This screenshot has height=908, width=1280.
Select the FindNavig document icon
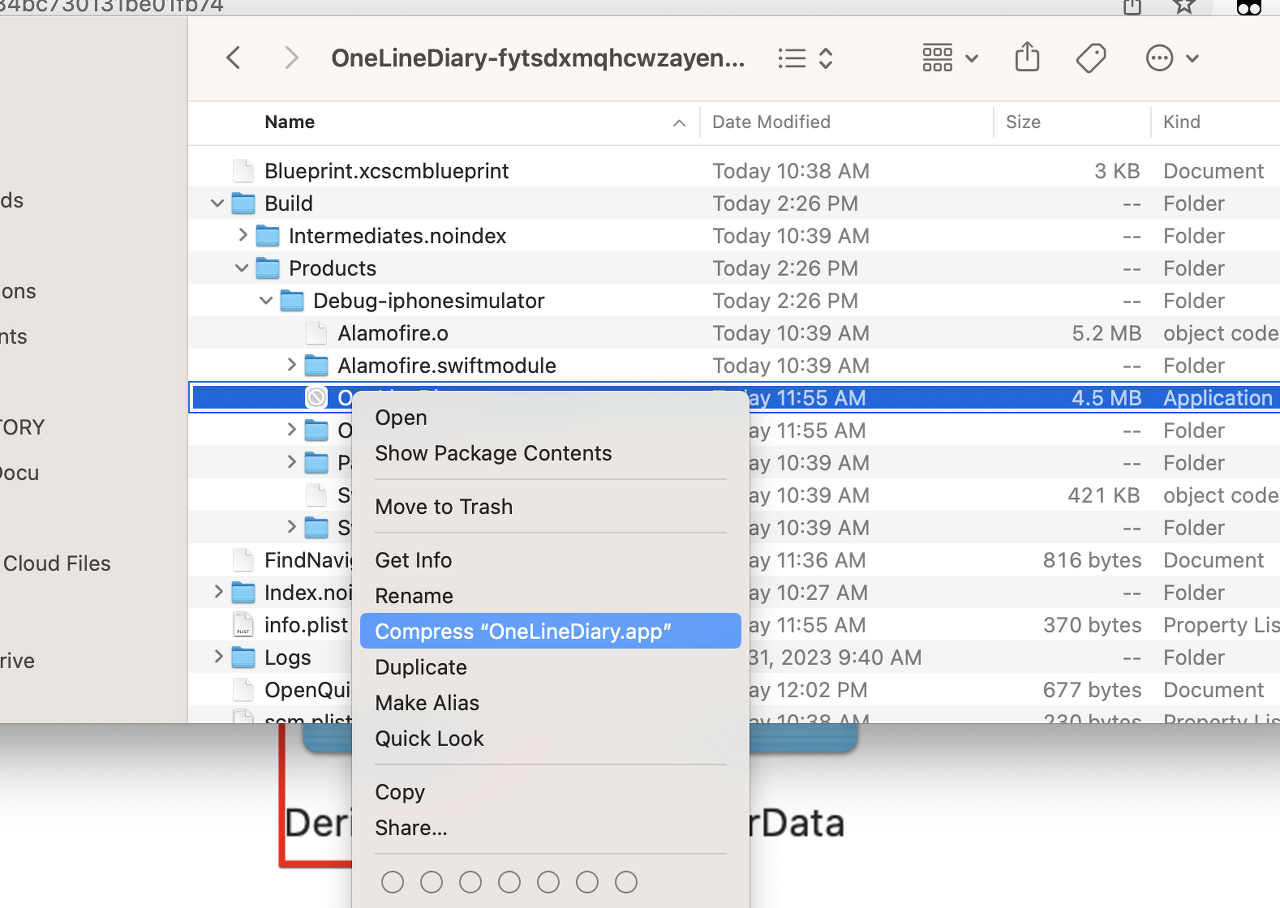[243, 560]
